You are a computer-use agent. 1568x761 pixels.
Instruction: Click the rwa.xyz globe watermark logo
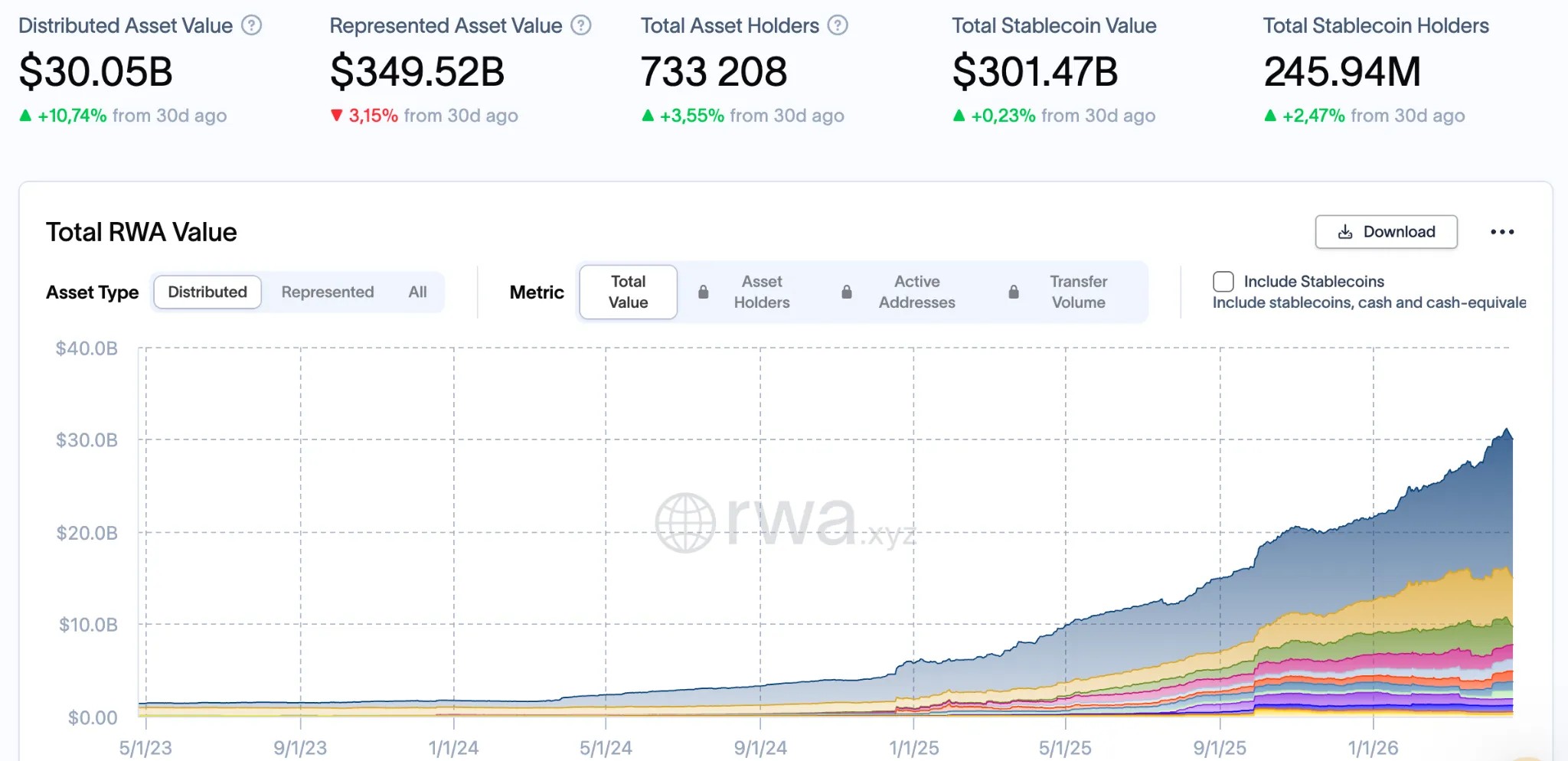click(x=685, y=522)
